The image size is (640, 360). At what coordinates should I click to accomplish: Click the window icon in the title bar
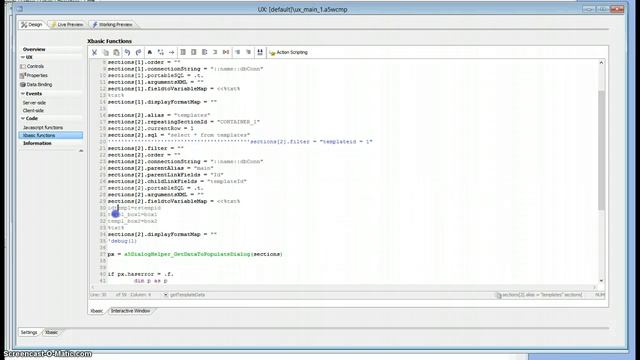[20, 9]
